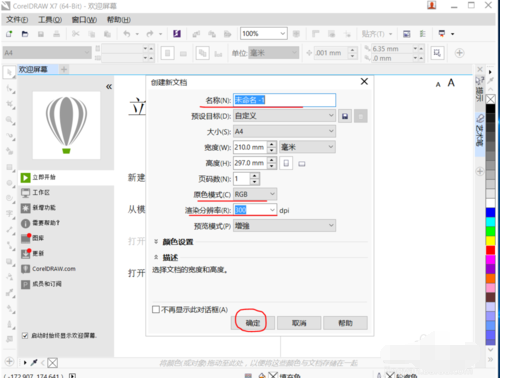Image resolution: width=513 pixels, height=378 pixels.
Task: Click the 取消 button
Action: click(299, 323)
